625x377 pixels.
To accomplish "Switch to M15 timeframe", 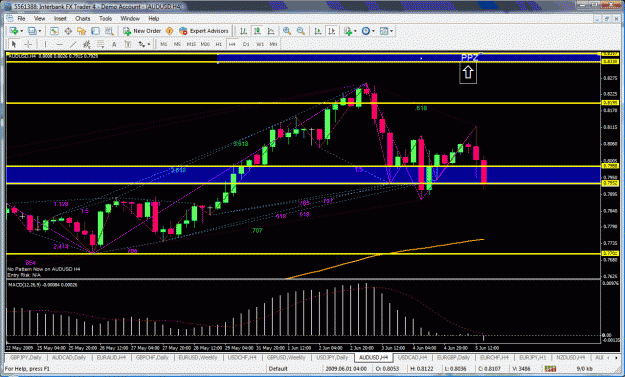I will (x=191, y=44).
